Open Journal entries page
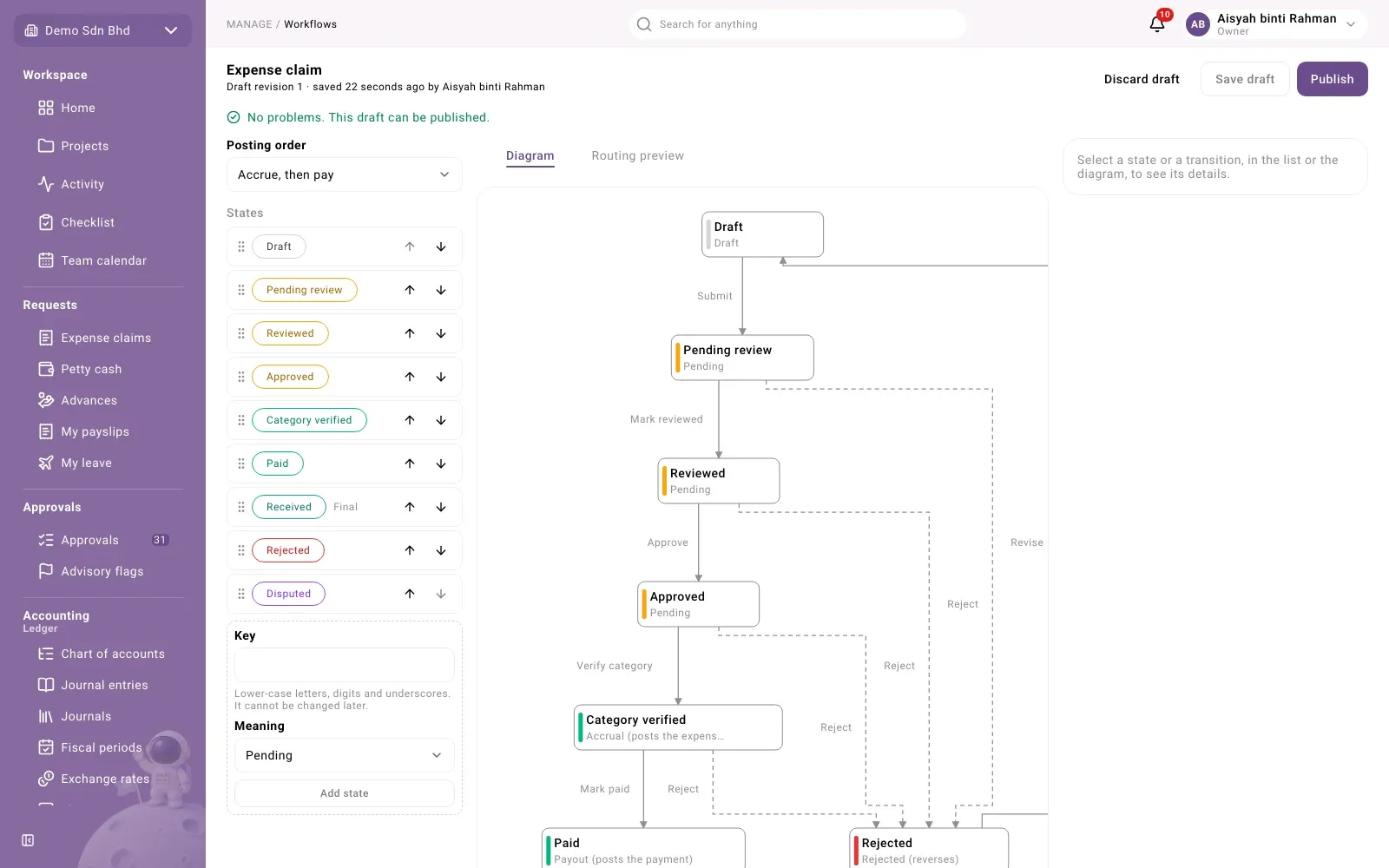 click(x=102, y=685)
